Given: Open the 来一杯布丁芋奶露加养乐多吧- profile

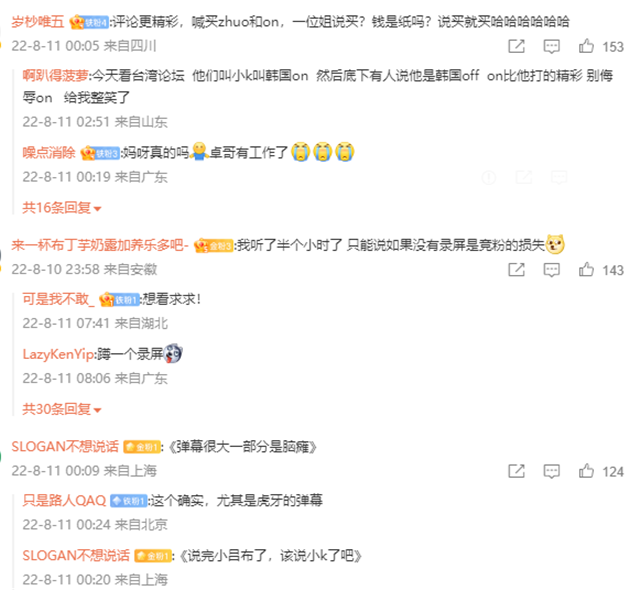Looking at the screenshot, I should pyautogui.click(x=100, y=245).
